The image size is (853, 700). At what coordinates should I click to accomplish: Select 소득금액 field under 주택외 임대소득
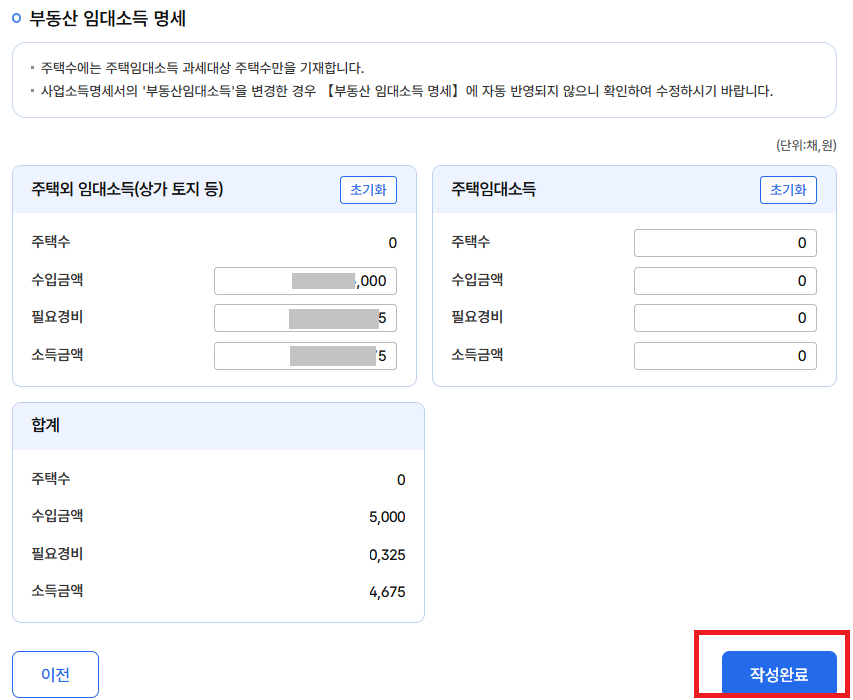[x=305, y=356]
